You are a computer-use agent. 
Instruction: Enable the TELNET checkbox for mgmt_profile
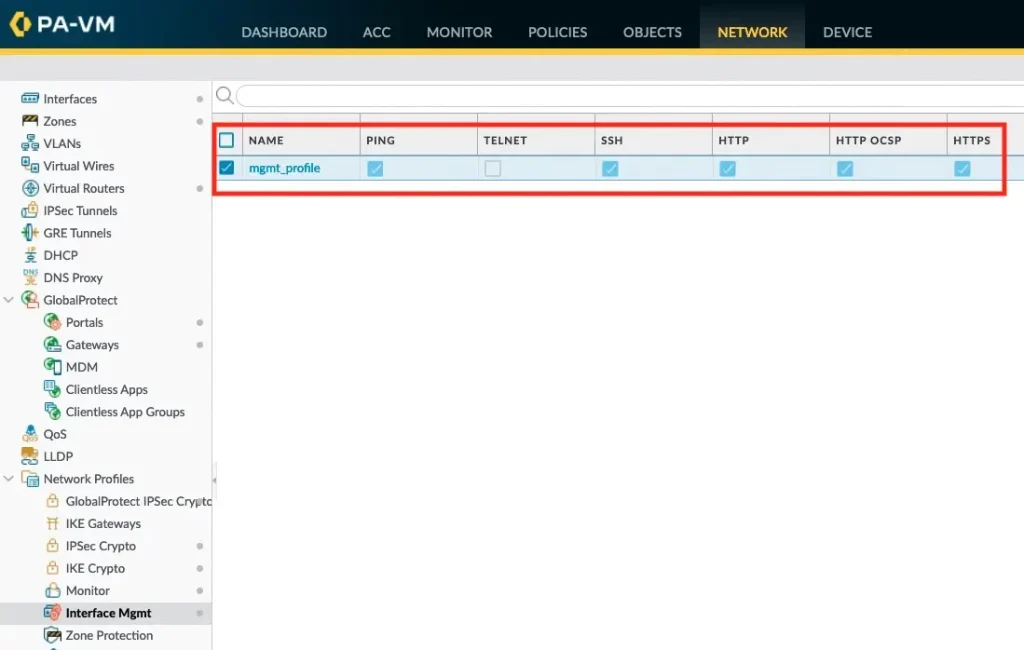click(x=493, y=169)
